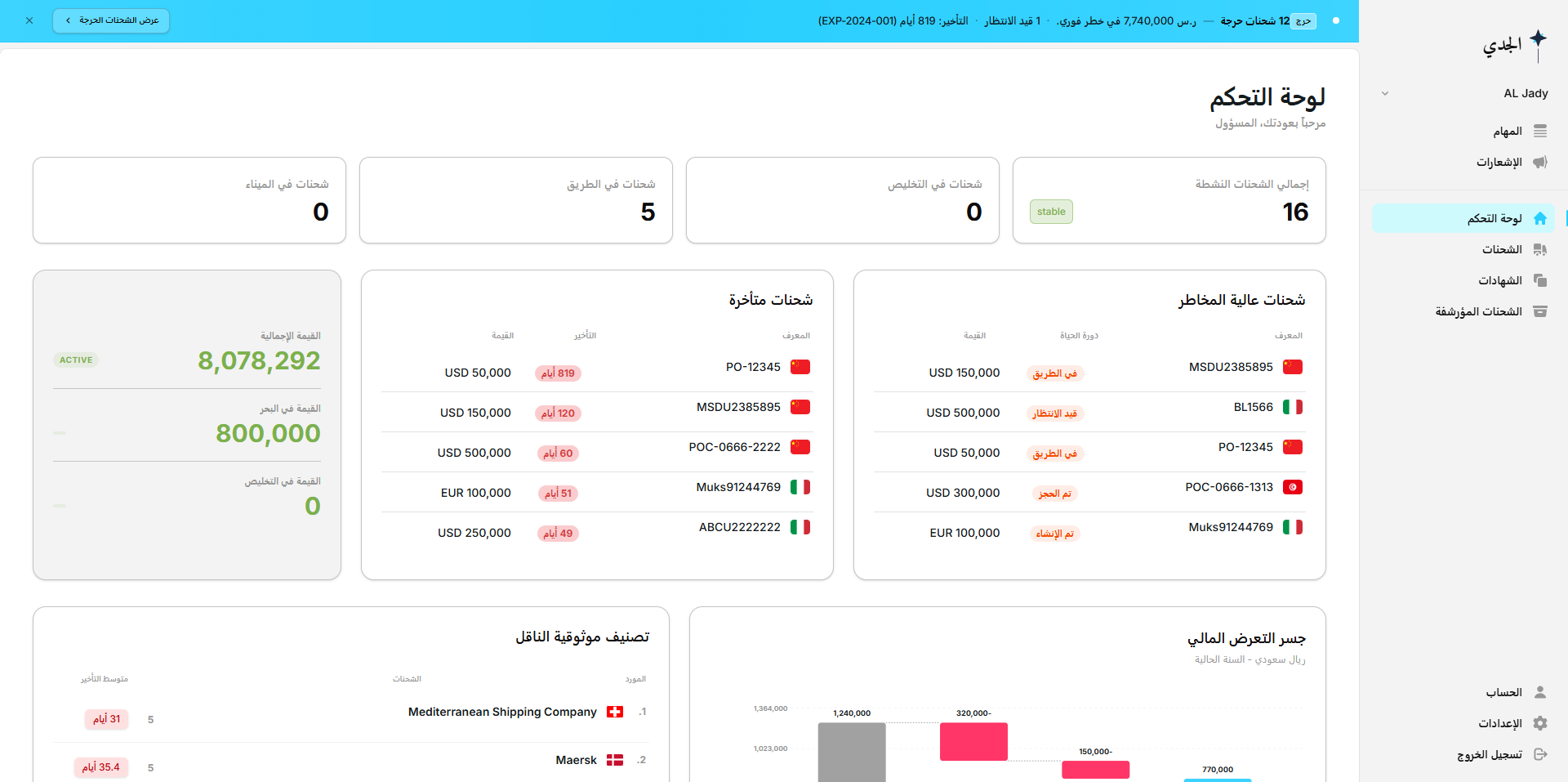This screenshot has width=1568, height=782.
Task: Click قيد الانتظار status badge for BL1566
Action: click(x=1054, y=413)
